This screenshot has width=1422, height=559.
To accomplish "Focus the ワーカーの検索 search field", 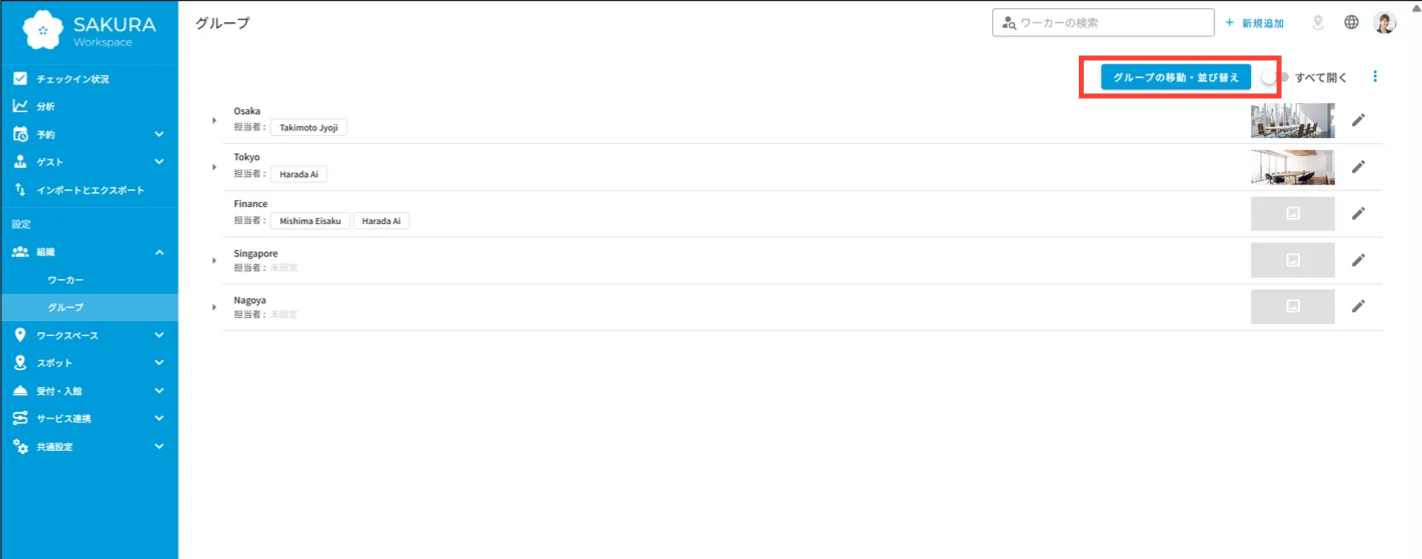I will tap(1103, 22).
